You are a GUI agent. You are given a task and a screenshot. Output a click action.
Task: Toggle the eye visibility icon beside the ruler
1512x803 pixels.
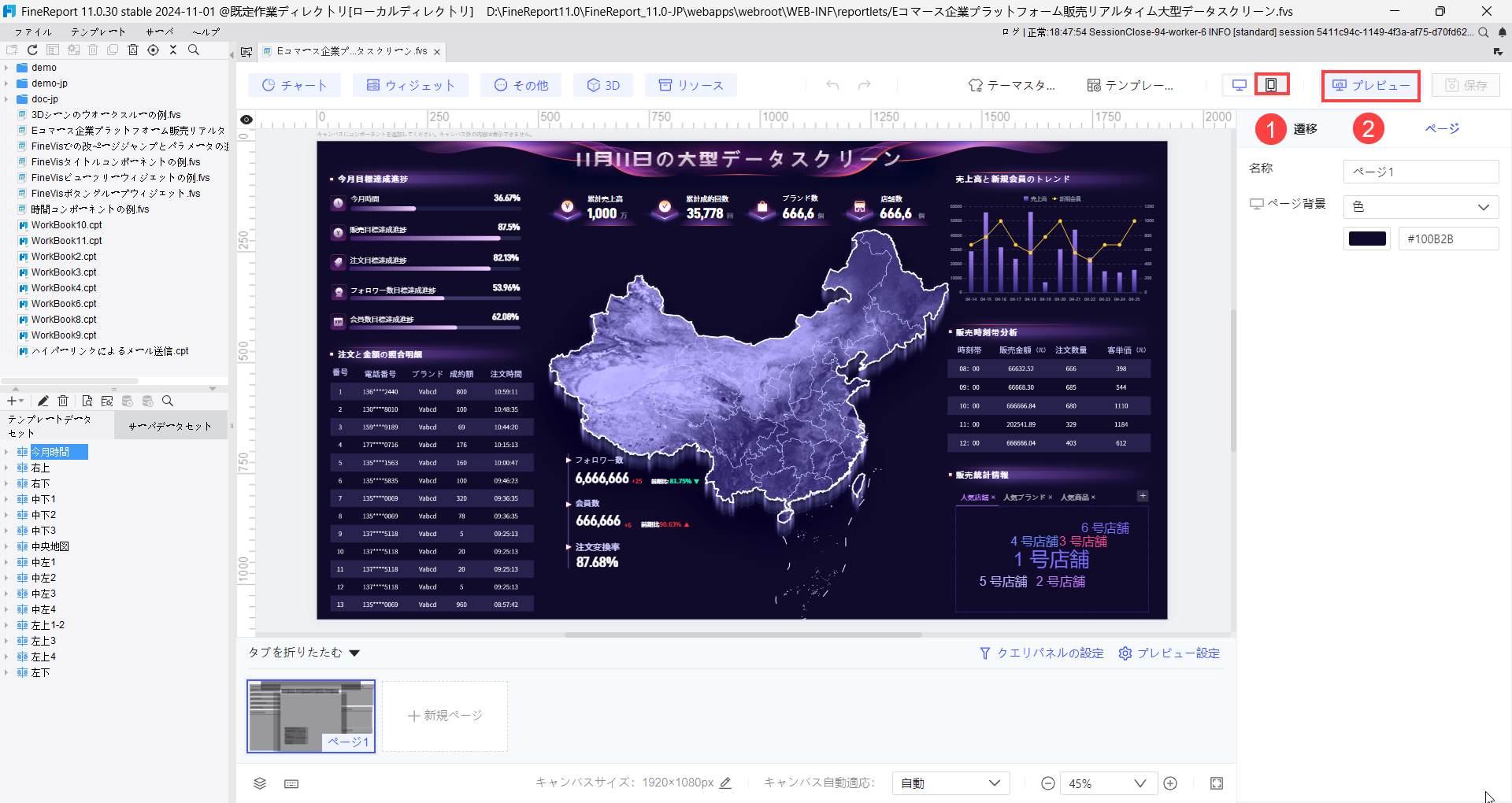click(x=246, y=120)
